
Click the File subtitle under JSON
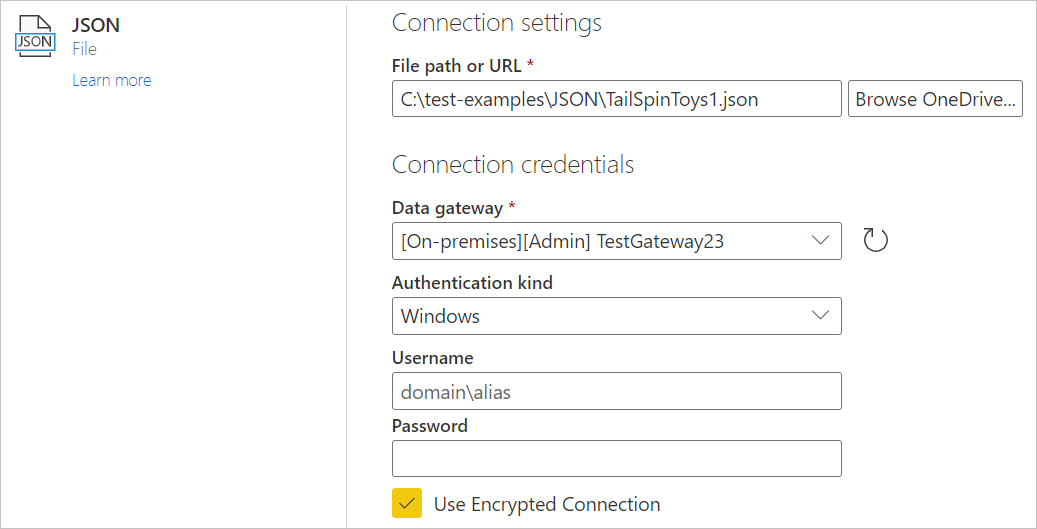(84, 48)
